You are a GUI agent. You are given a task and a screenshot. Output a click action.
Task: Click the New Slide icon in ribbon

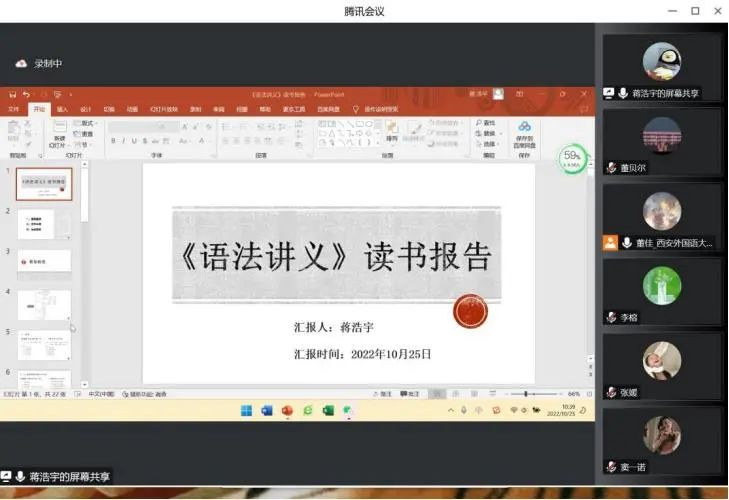59,130
